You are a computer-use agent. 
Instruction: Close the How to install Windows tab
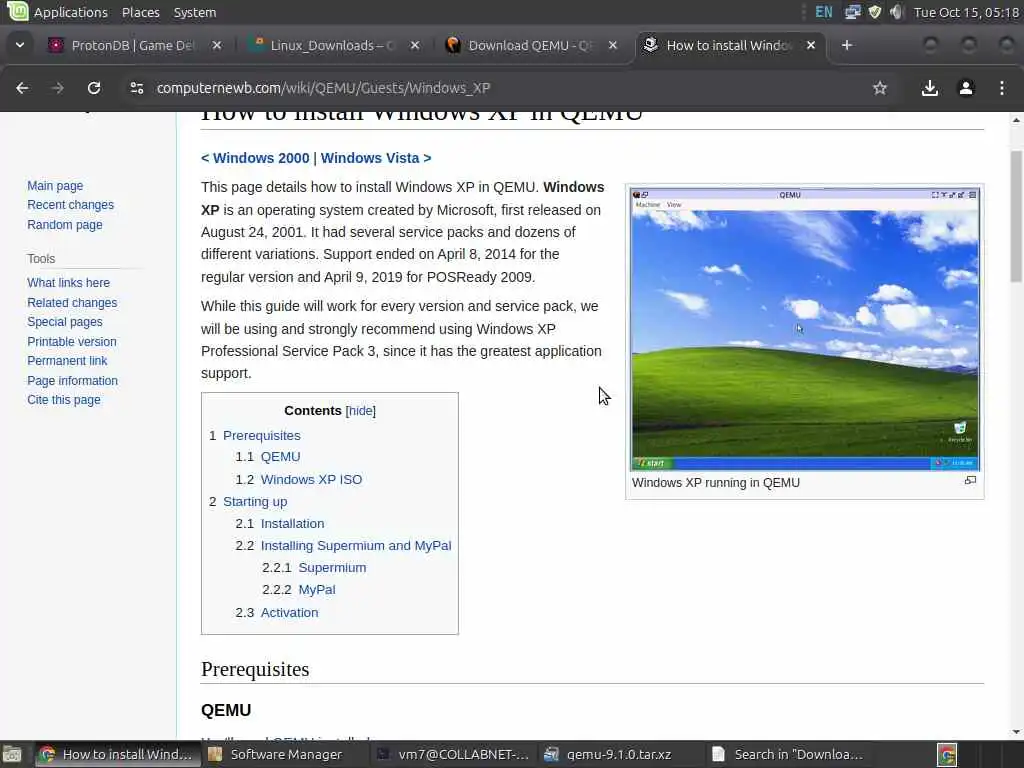point(810,45)
